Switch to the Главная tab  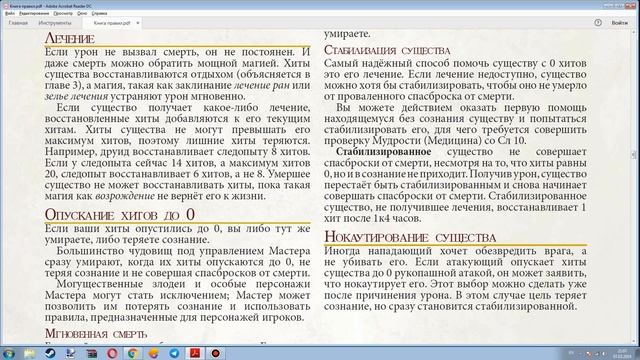point(18,23)
